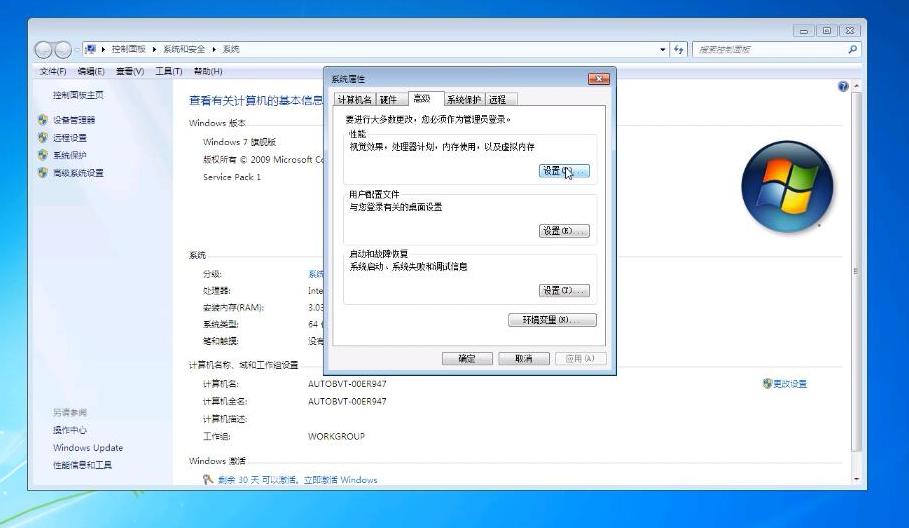Image resolution: width=909 pixels, height=528 pixels.
Task: Click the key icon near activation link
Action: click(208, 479)
